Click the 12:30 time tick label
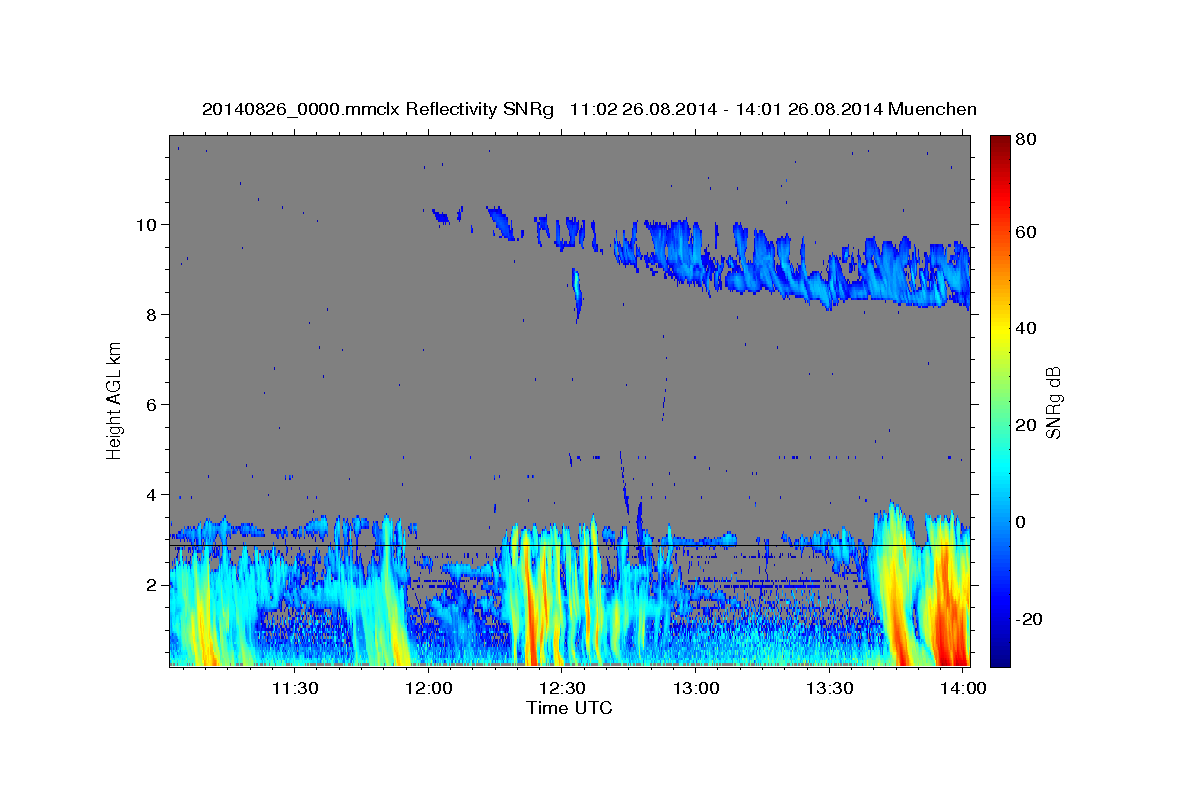The width and height of the screenshot is (1200, 800). click(563, 688)
